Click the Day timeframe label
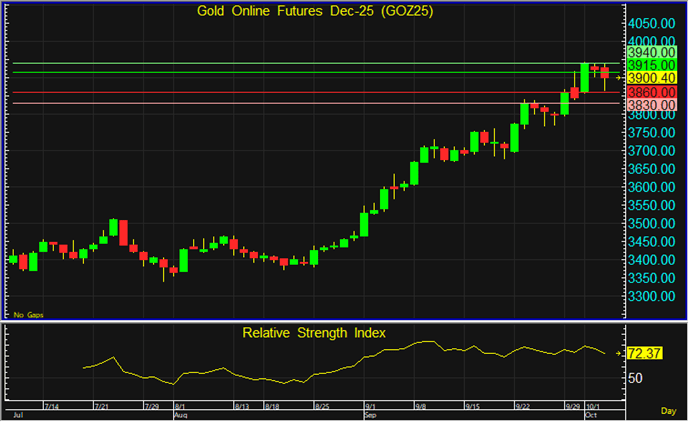 click(668, 411)
